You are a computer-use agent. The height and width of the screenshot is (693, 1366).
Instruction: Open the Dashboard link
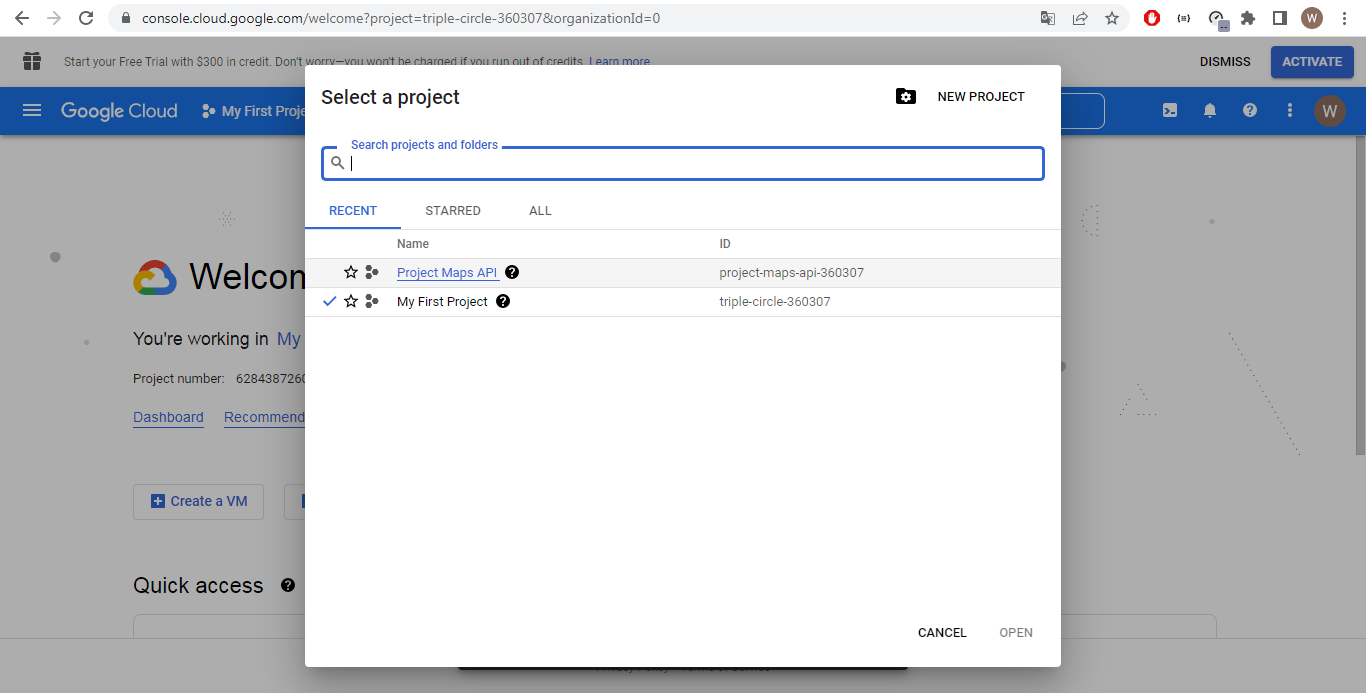(x=168, y=418)
